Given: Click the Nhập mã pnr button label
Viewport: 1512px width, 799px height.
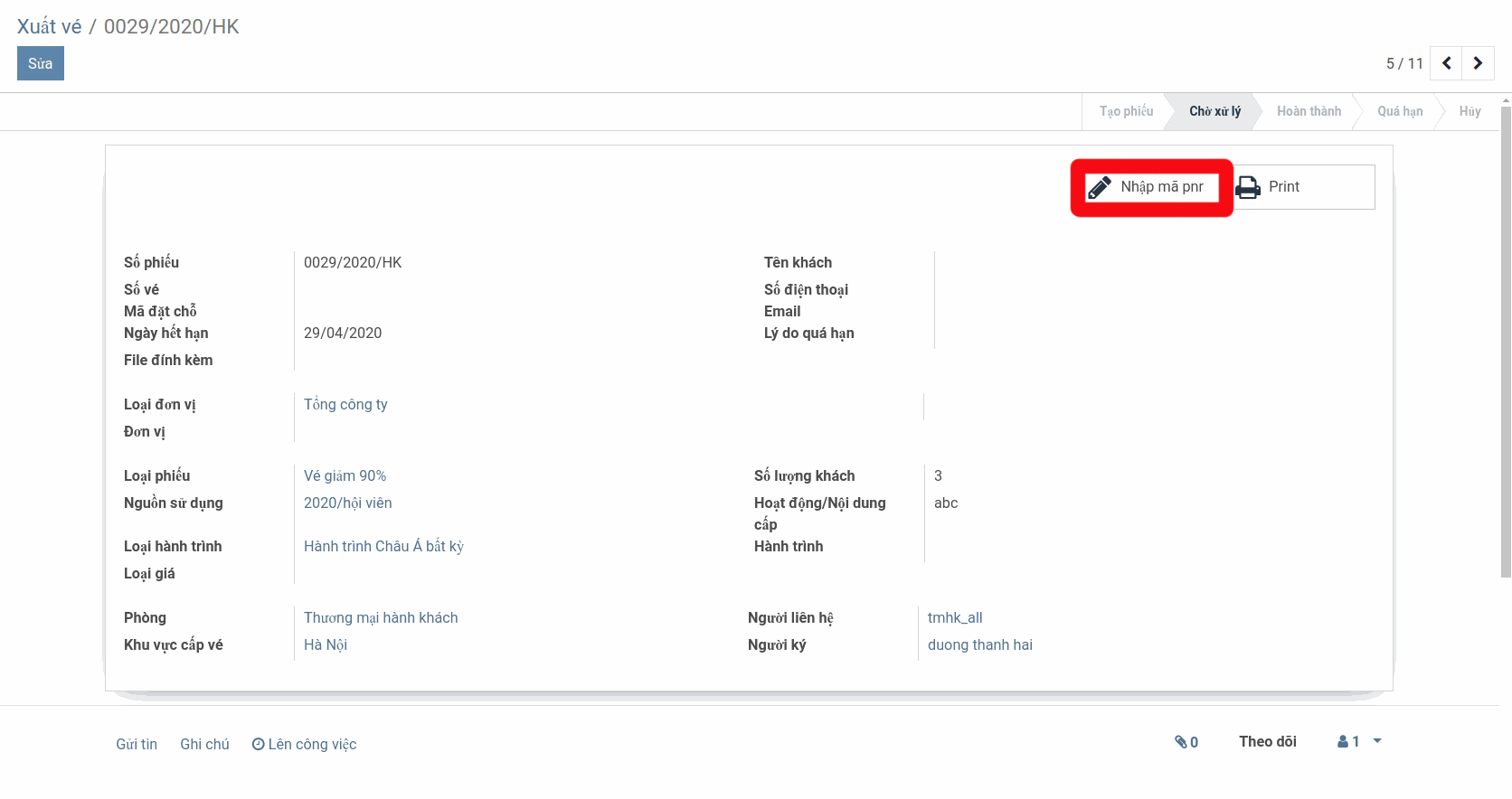Looking at the screenshot, I should click(1162, 186).
